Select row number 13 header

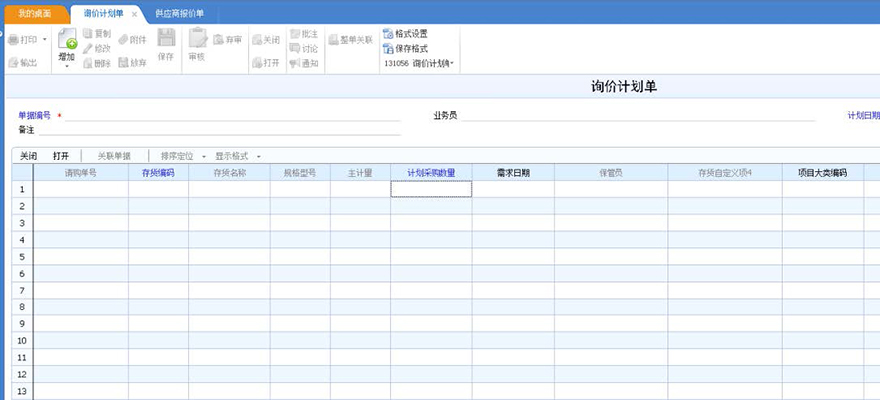(22, 391)
